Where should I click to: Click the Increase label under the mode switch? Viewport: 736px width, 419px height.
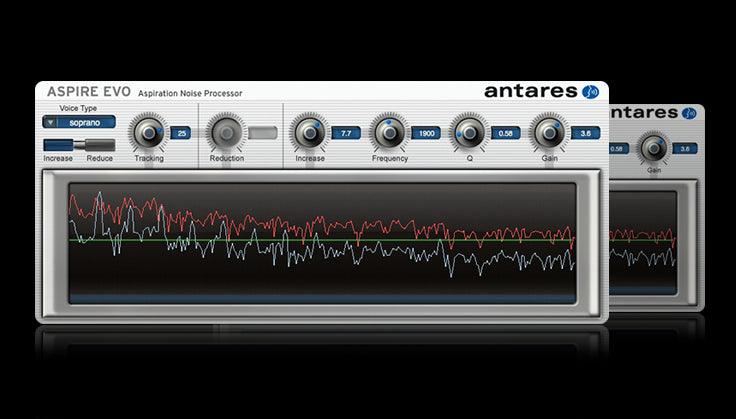58,159
